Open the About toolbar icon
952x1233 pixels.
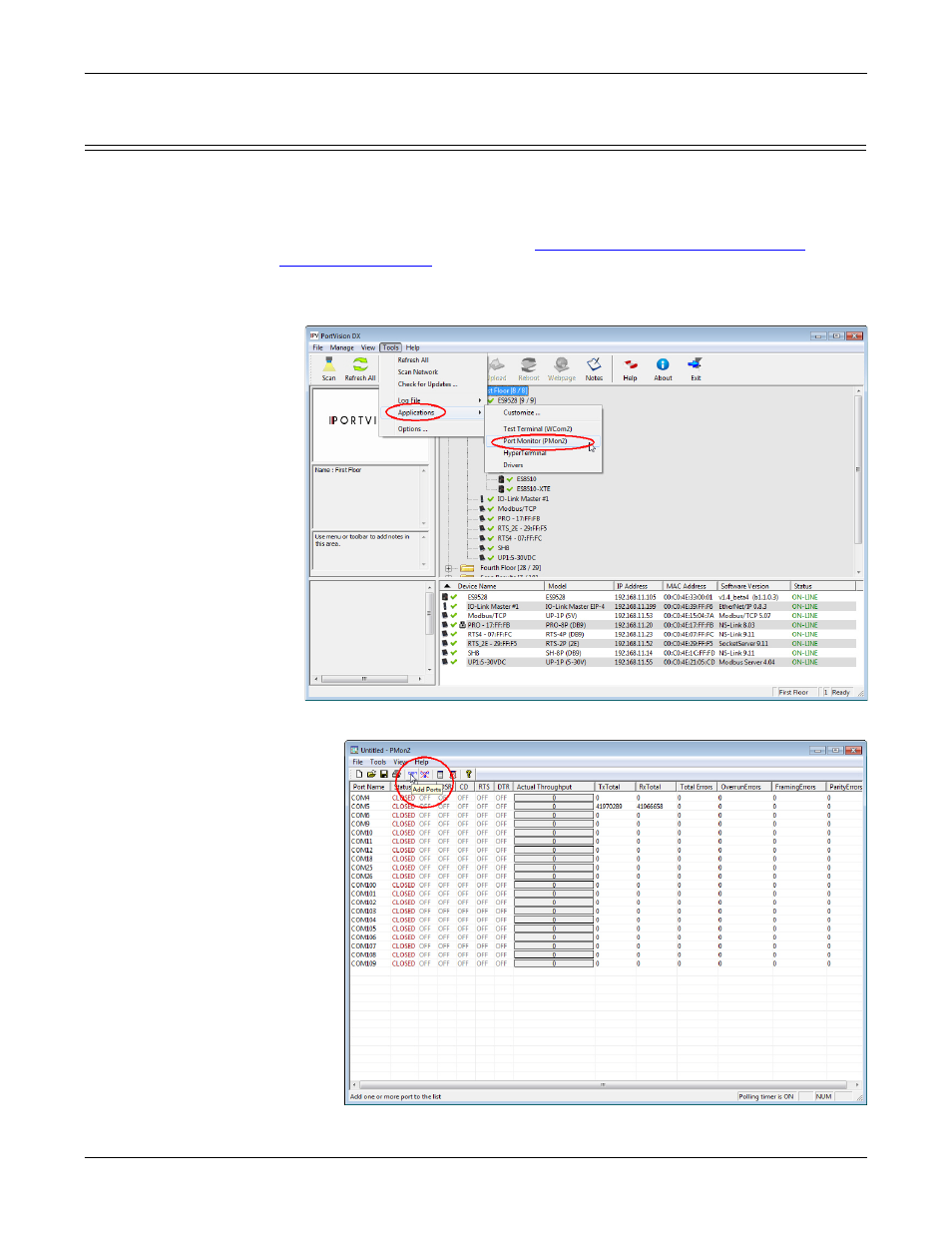click(x=663, y=364)
